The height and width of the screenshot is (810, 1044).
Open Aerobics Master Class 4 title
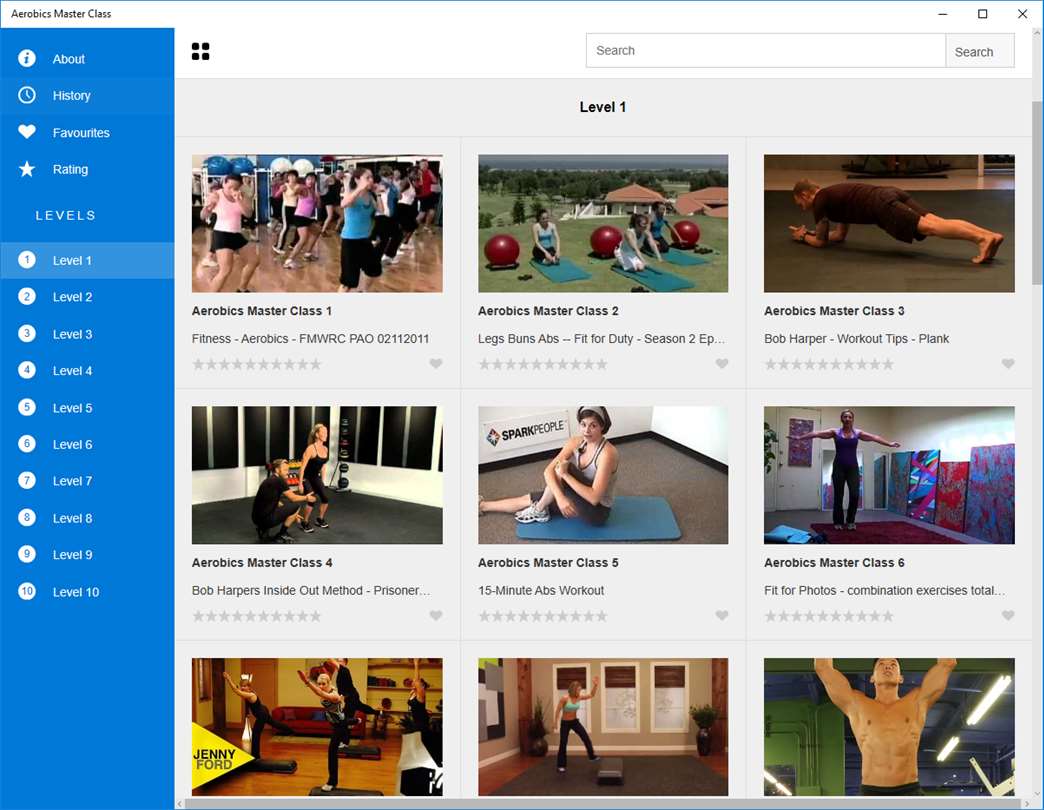pyautogui.click(x=262, y=562)
